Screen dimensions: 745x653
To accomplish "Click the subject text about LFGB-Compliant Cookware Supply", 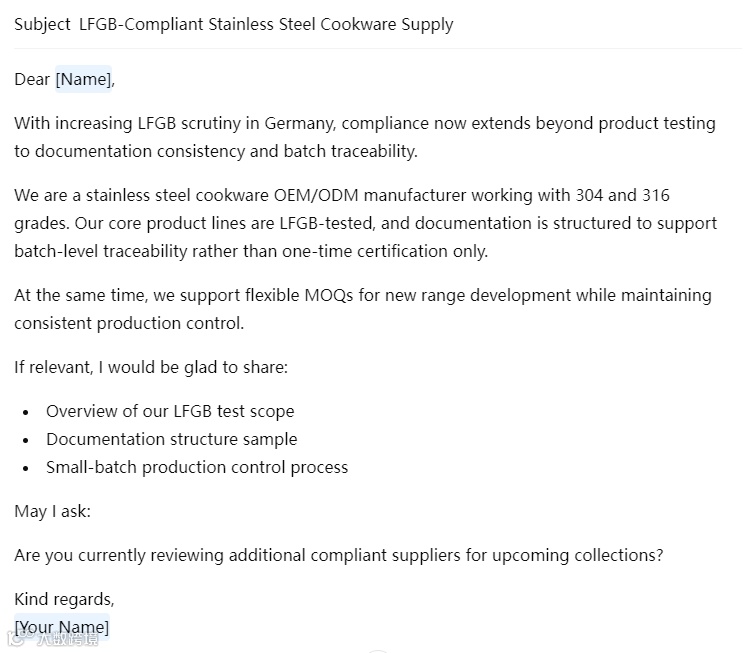I will coord(266,24).
